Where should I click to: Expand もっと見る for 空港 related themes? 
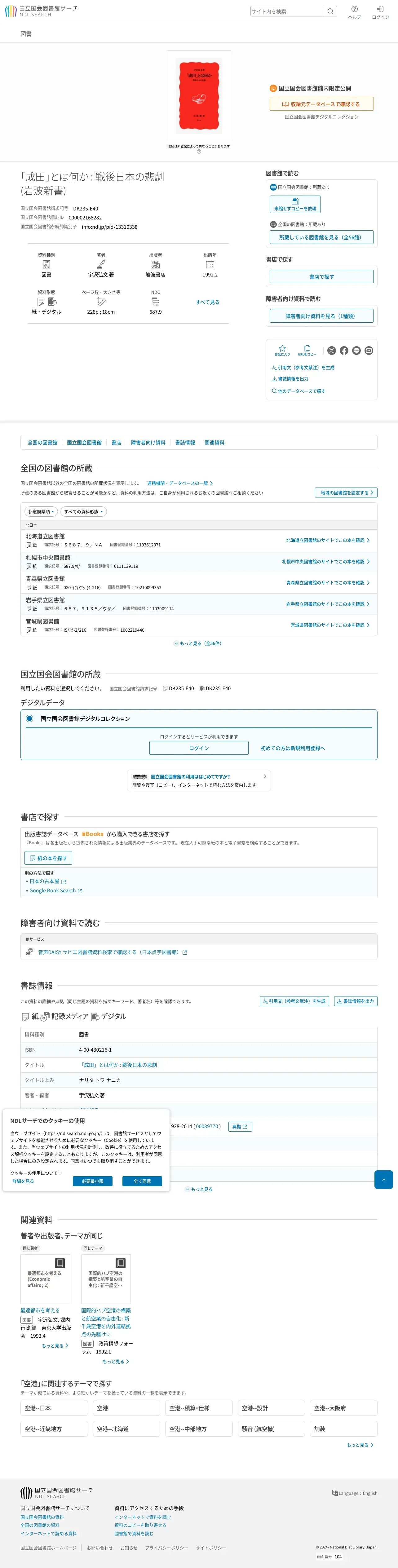coord(360,1444)
